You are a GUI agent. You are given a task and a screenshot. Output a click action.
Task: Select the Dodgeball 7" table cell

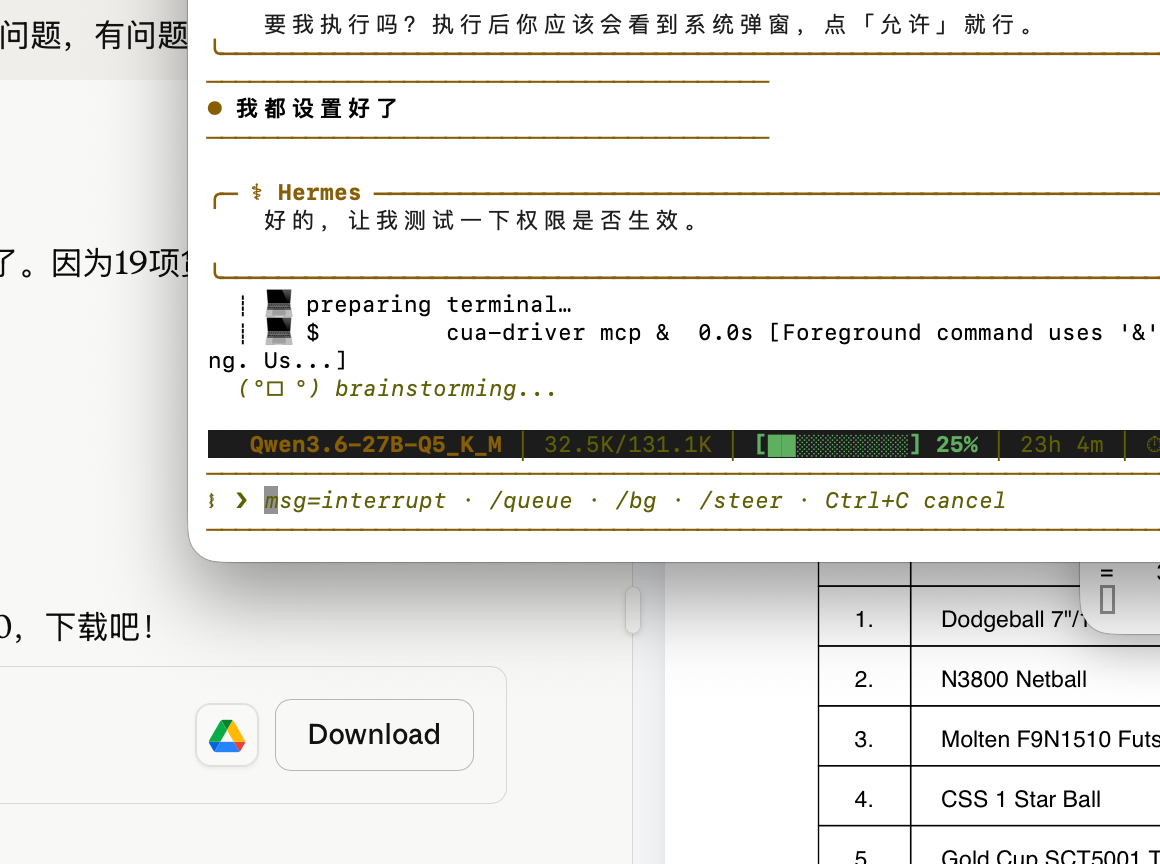tap(1036, 617)
